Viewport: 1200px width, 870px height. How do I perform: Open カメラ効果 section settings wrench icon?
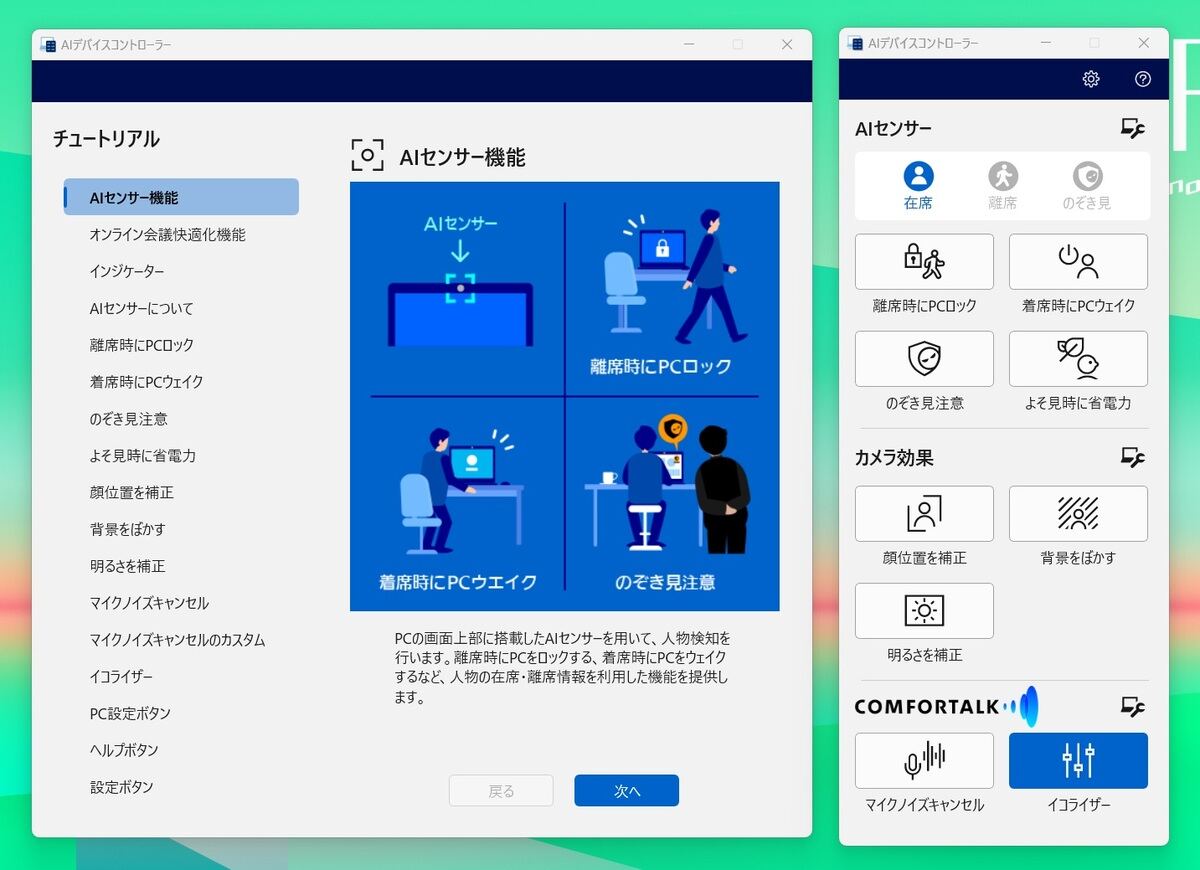[1132, 457]
